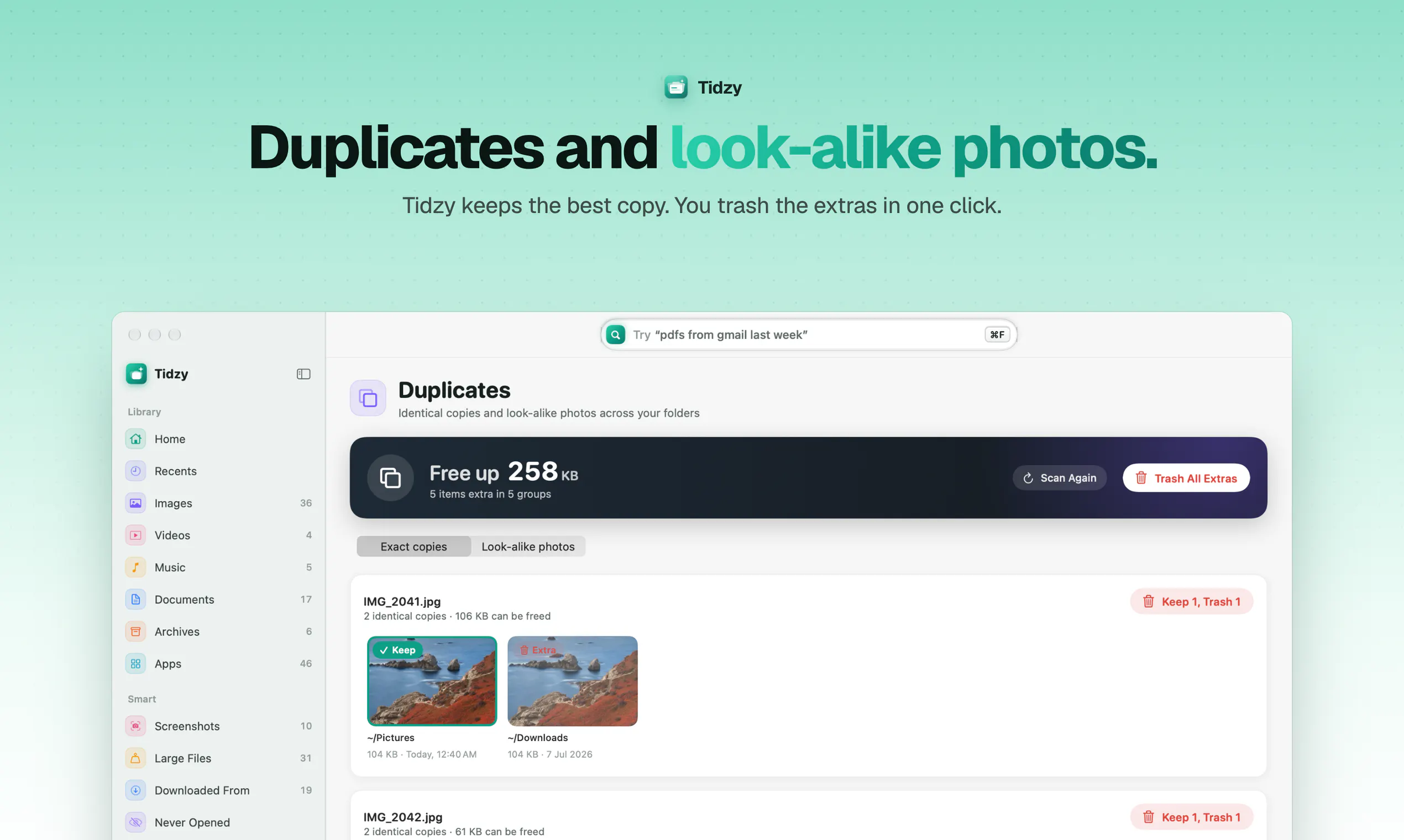The image size is (1404, 840).
Task: Select the Keep thumbnail in ~/Pictures
Action: coord(432,681)
